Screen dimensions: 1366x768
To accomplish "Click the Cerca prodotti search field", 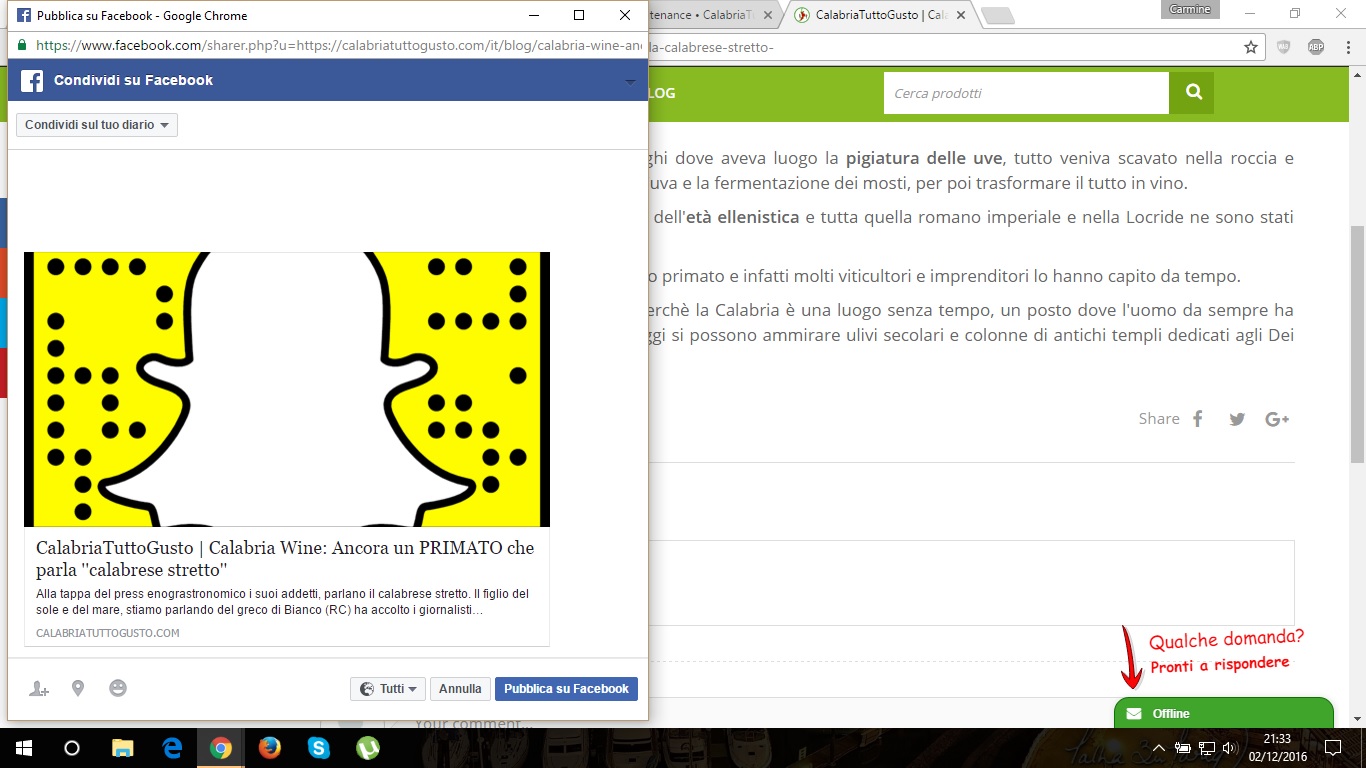I will coord(1026,93).
